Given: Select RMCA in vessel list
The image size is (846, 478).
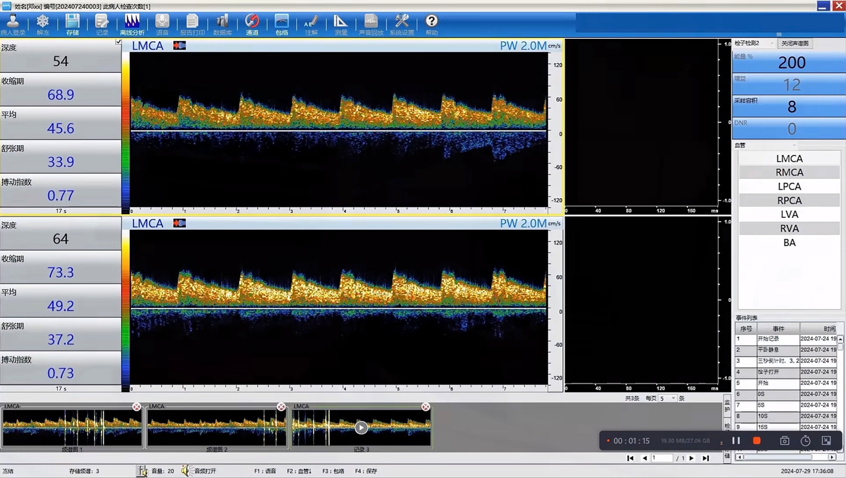Looking at the screenshot, I should (789, 173).
